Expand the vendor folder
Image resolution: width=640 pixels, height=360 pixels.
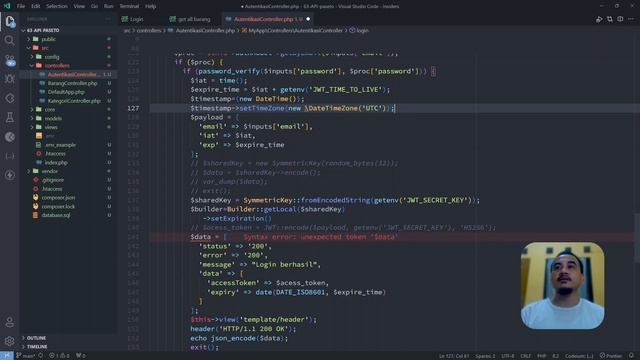[x=49, y=171]
